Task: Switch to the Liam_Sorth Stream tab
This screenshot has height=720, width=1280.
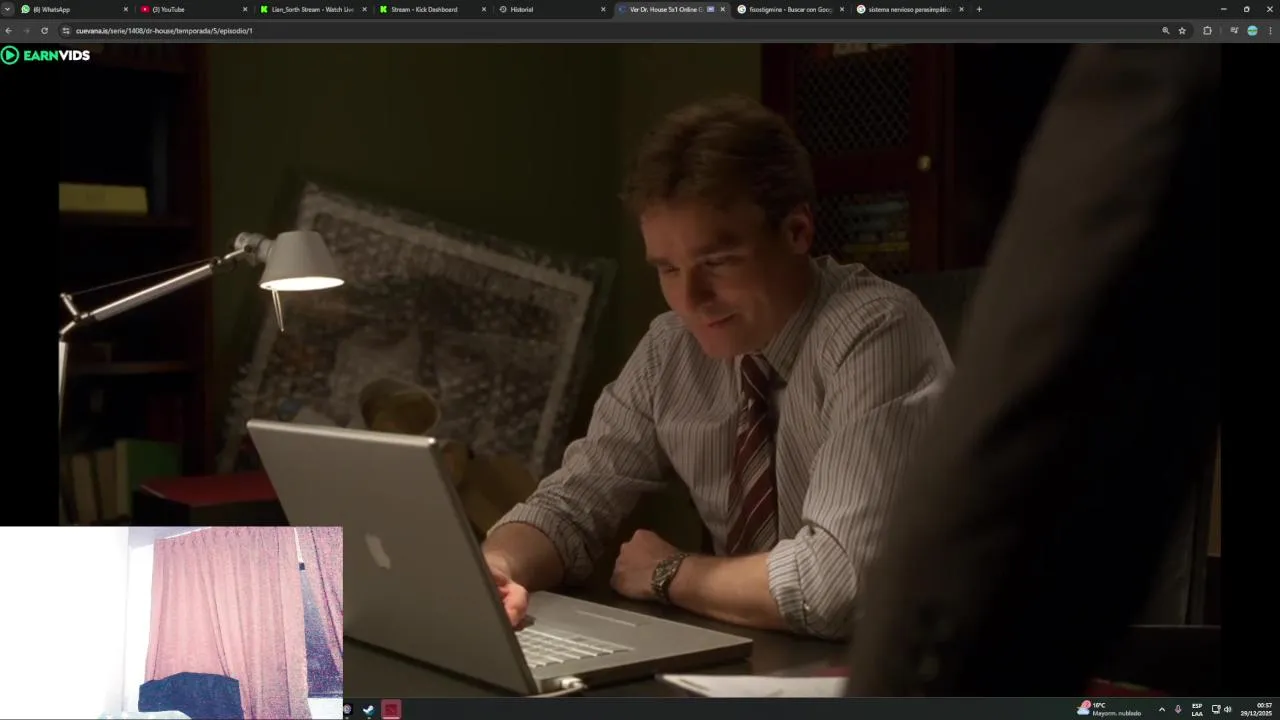Action: [x=312, y=9]
